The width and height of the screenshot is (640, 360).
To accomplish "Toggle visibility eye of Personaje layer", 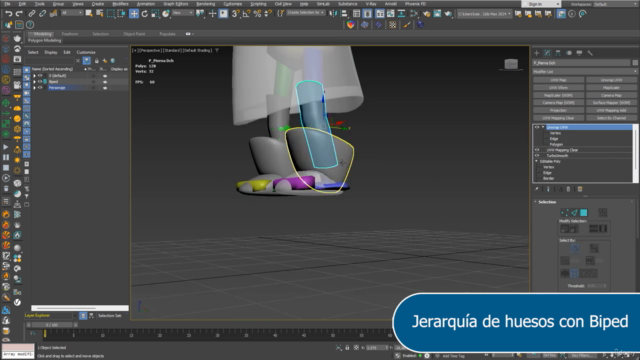I will click(x=40, y=88).
